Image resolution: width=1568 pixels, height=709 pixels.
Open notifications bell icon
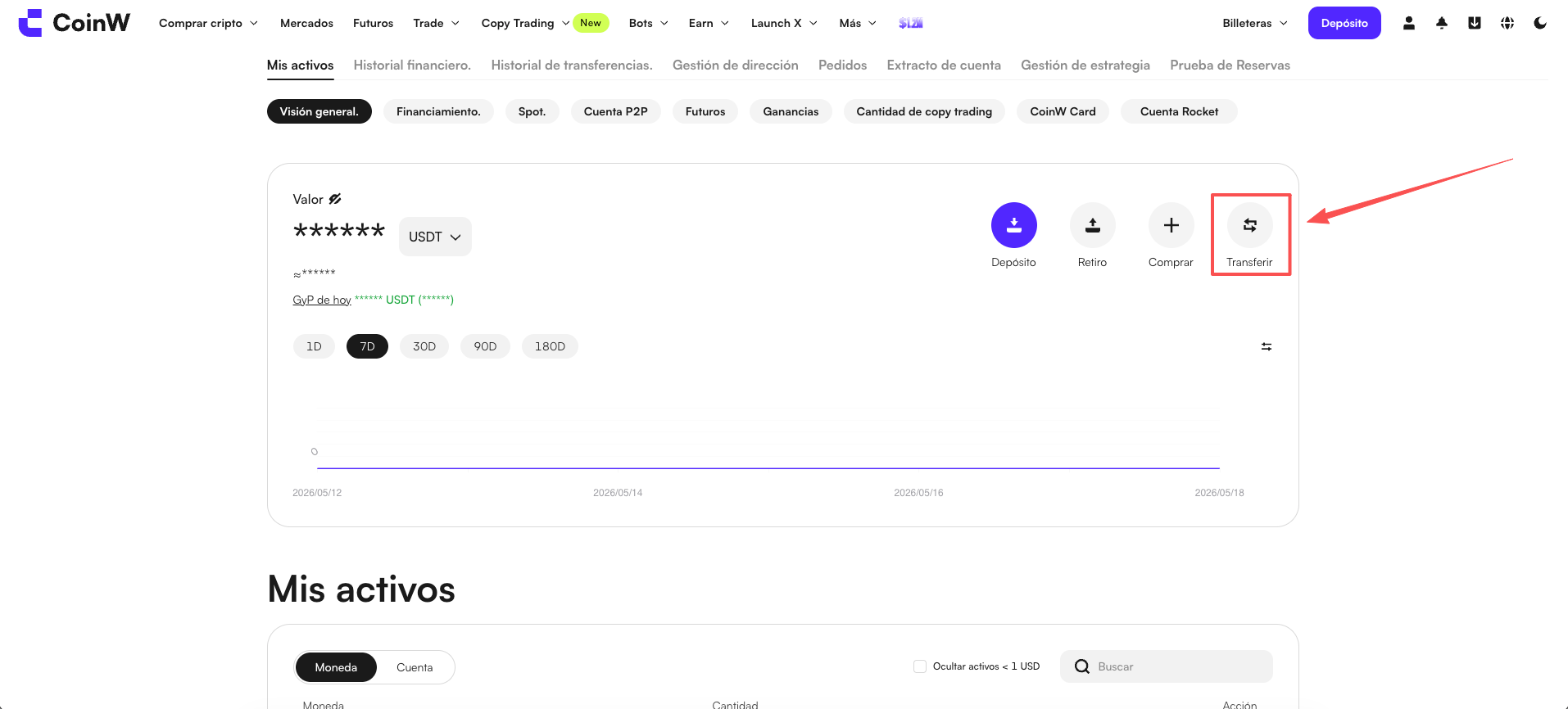pos(1442,23)
